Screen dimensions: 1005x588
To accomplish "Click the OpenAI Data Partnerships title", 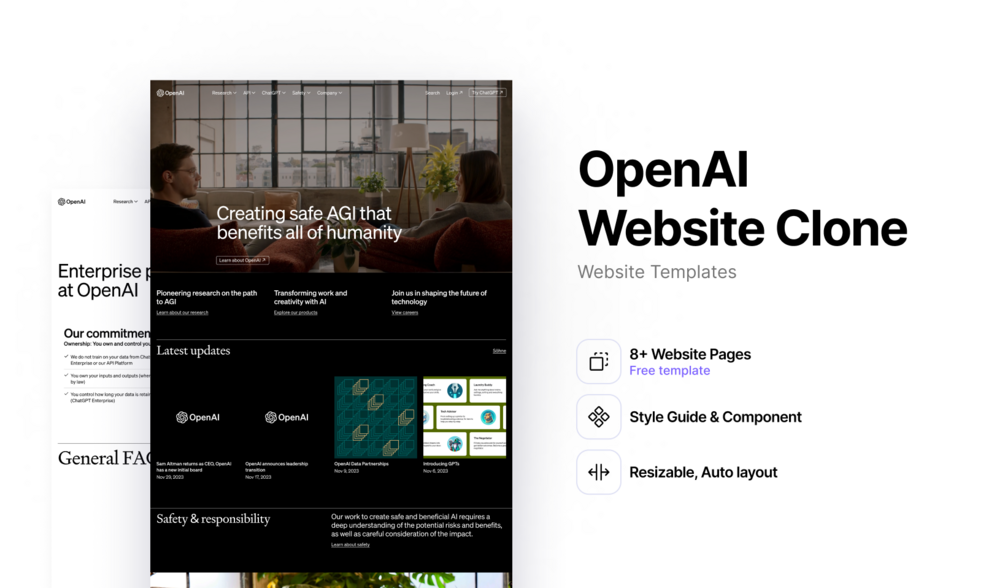I will (361, 464).
